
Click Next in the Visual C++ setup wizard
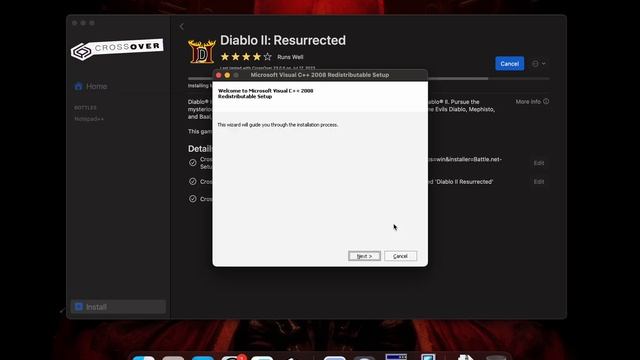364,256
